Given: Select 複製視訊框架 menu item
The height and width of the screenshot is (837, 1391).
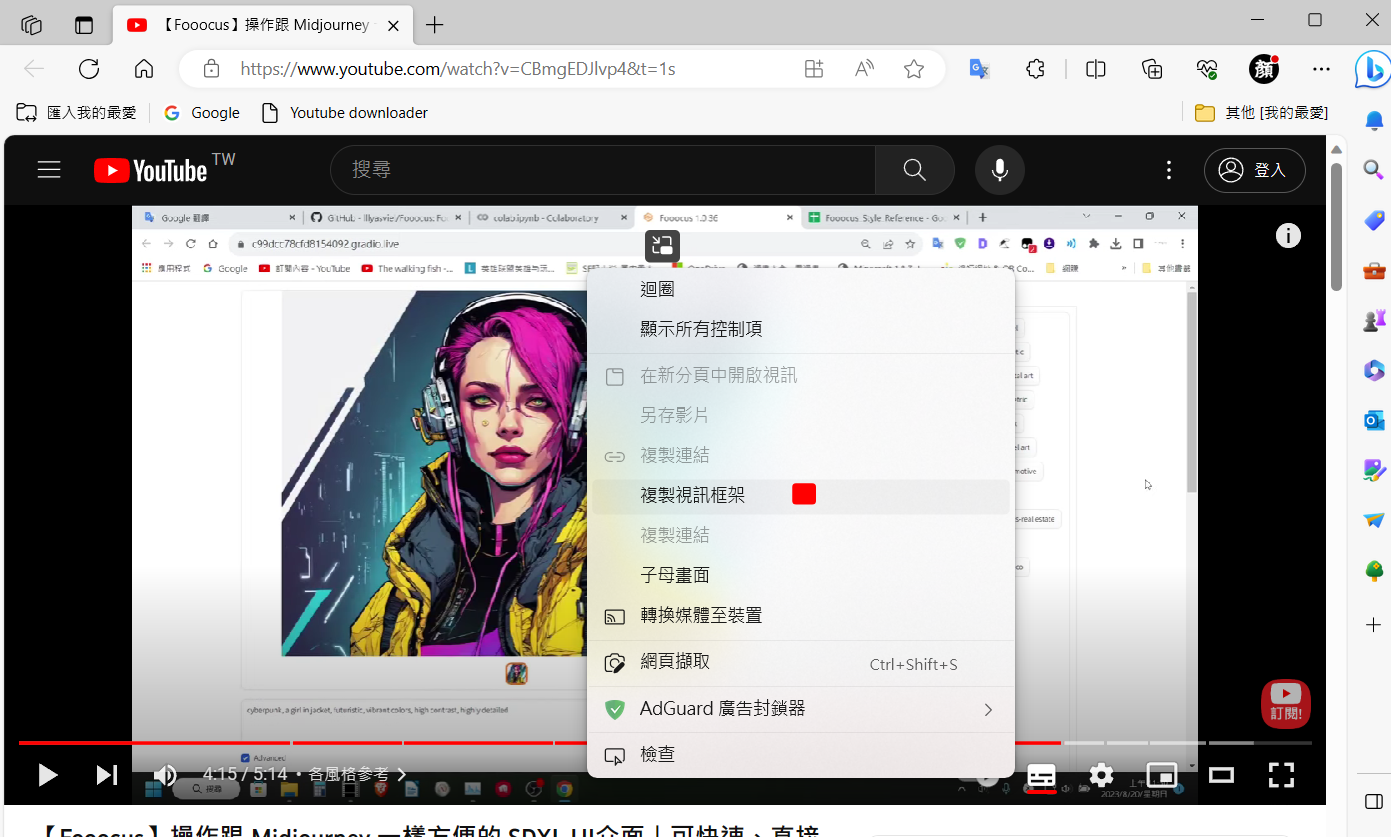Looking at the screenshot, I should [801, 495].
